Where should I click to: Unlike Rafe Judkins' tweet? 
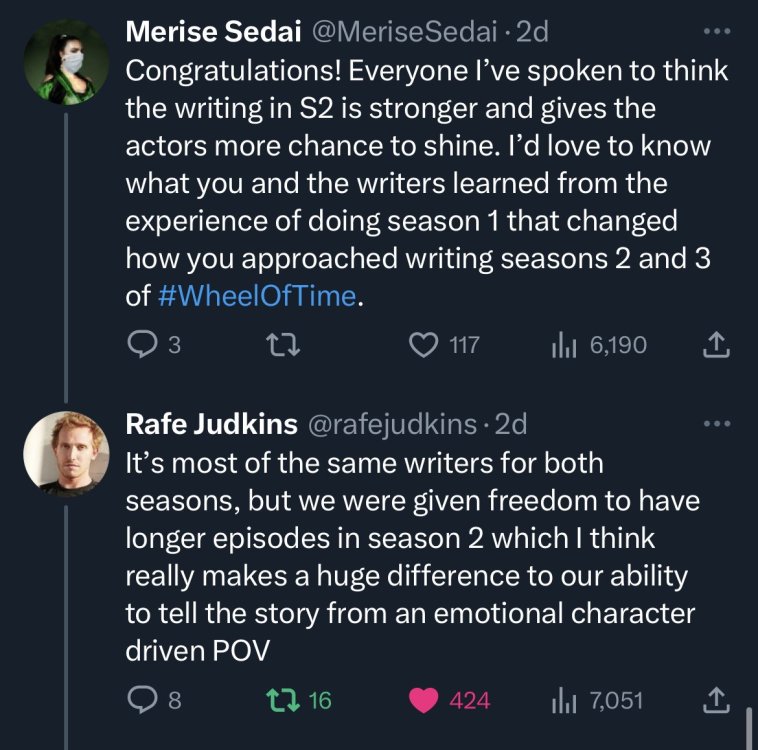(x=426, y=701)
